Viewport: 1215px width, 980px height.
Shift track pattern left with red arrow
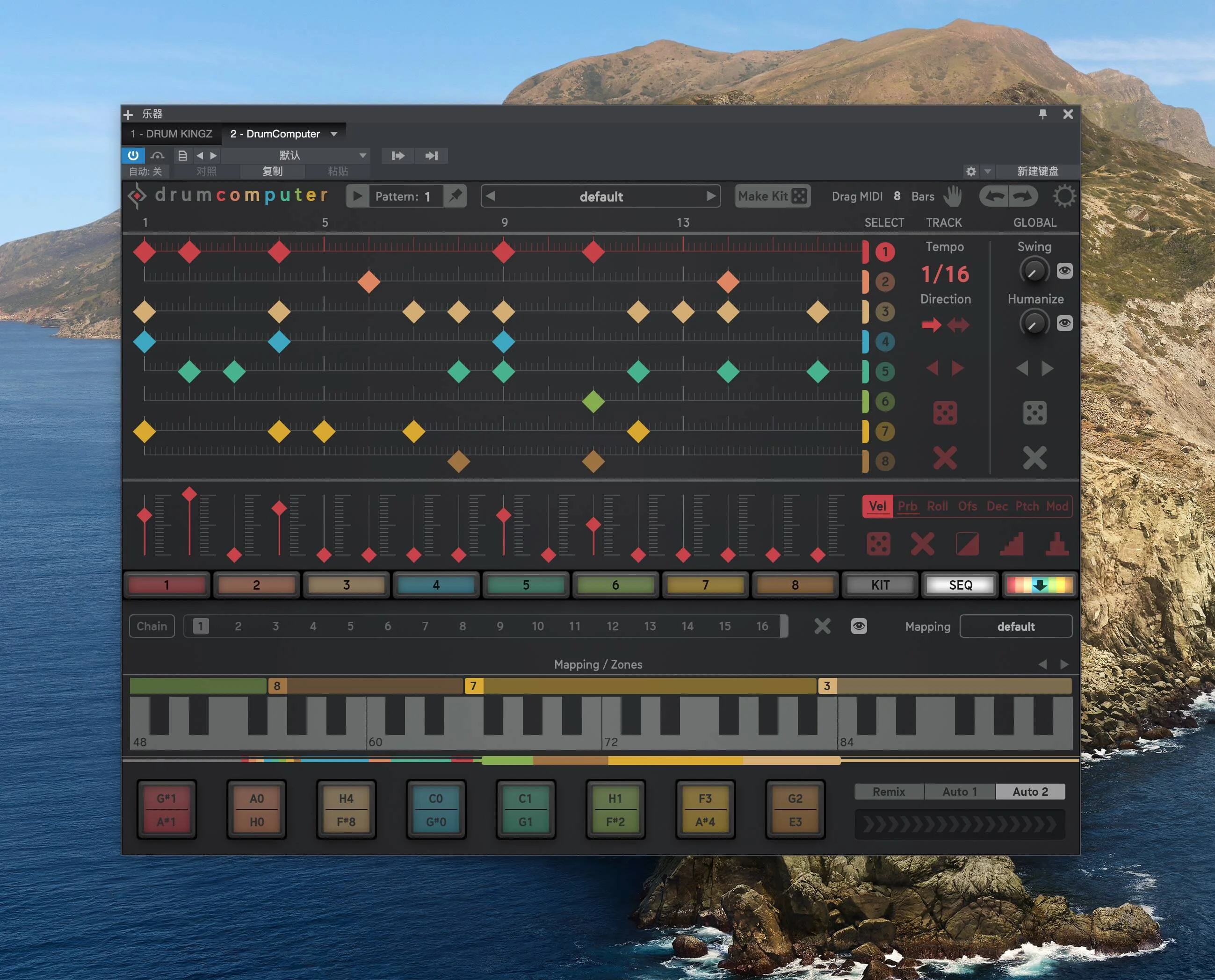pos(932,368)
